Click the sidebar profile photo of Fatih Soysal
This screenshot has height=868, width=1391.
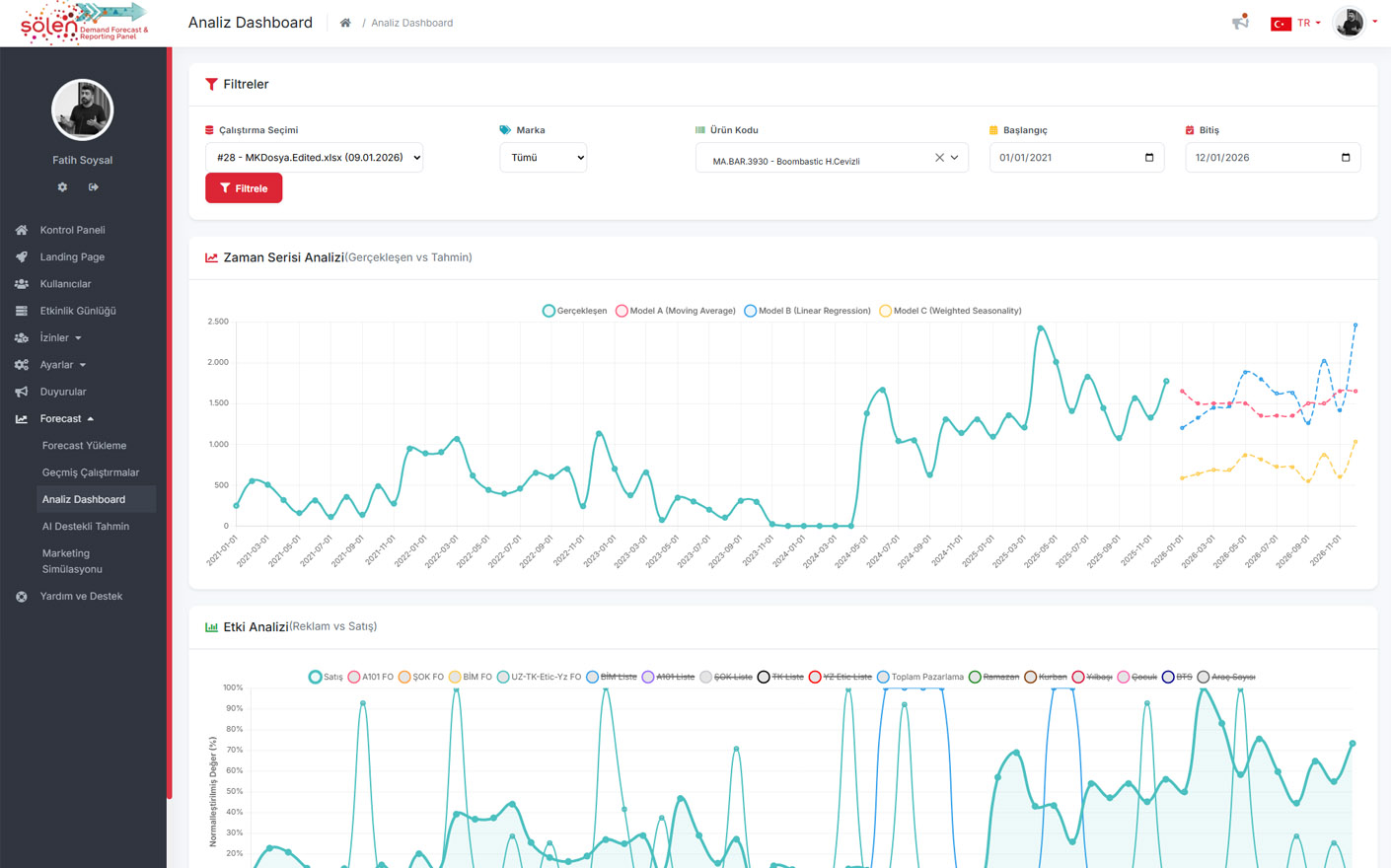click(x=83, y=109)
